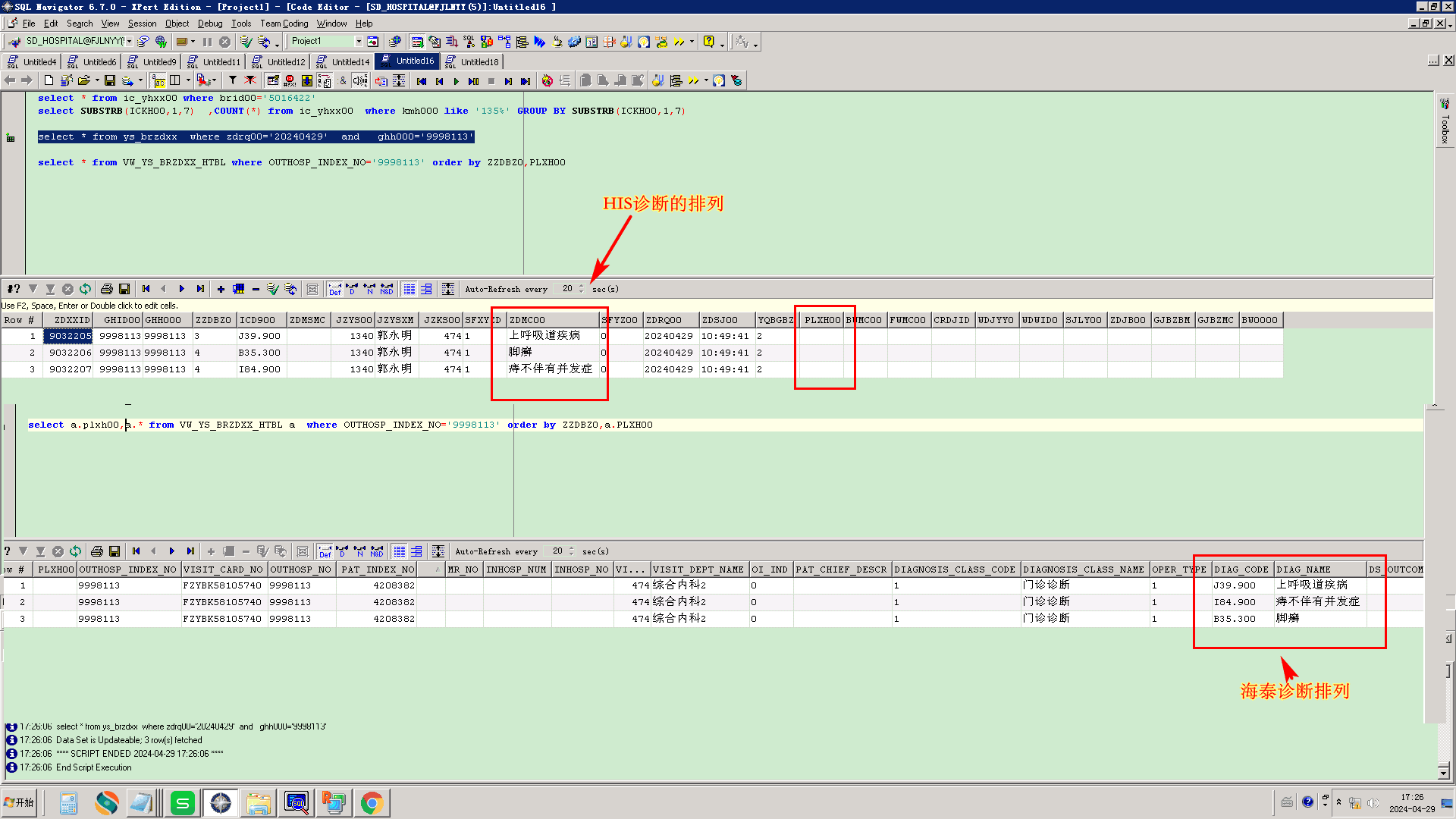This screenshot has width=1456, height=819.
Task: Expand the Project1 combo box
Action: [359, 42]
